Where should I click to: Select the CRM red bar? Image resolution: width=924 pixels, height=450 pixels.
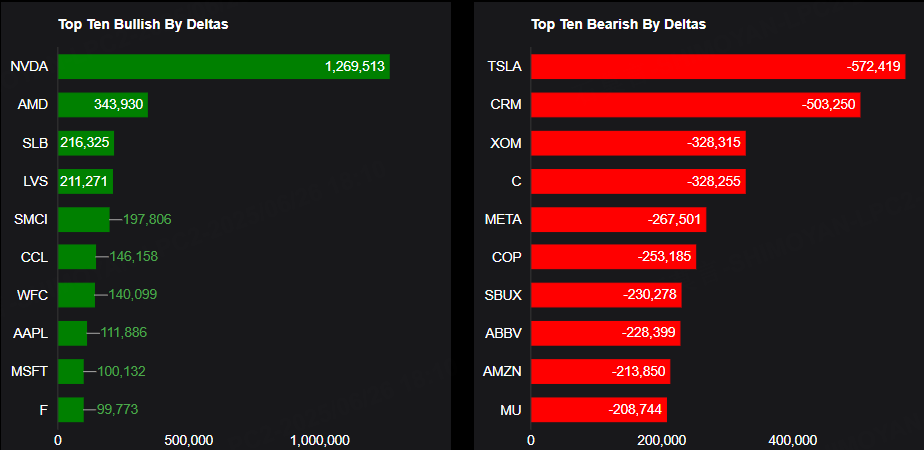point(696,105)
